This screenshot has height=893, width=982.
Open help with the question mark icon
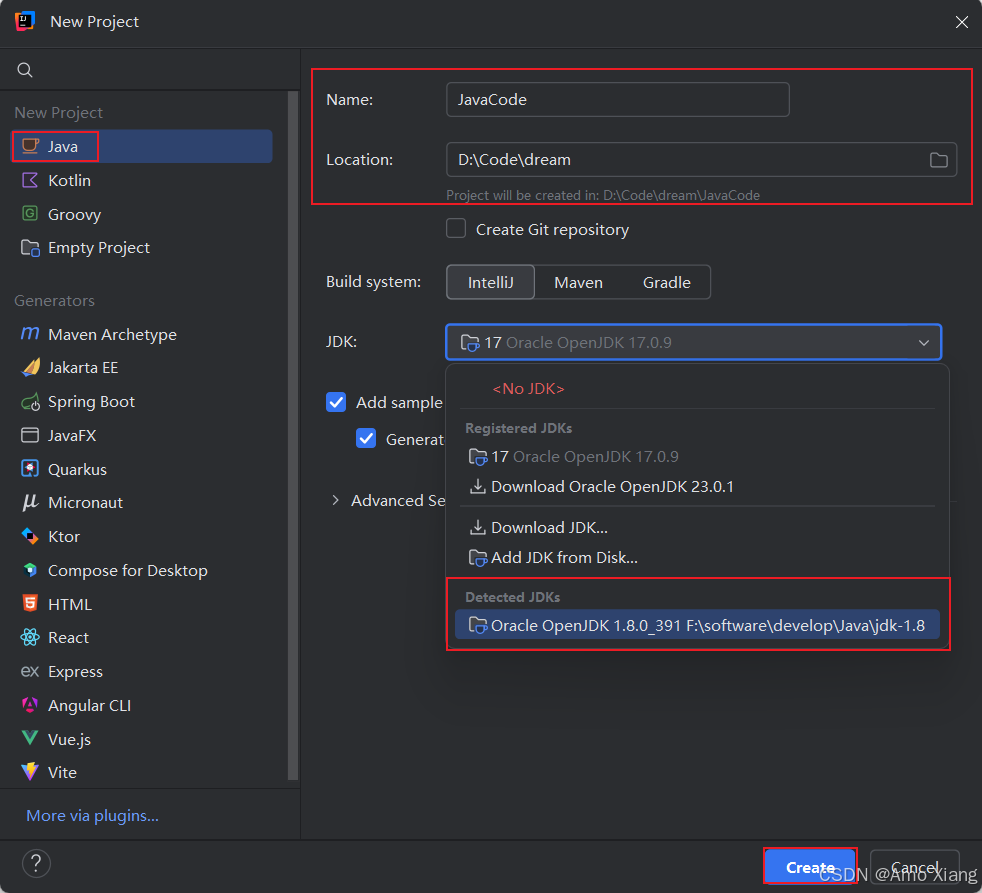[x=36, y=864]
